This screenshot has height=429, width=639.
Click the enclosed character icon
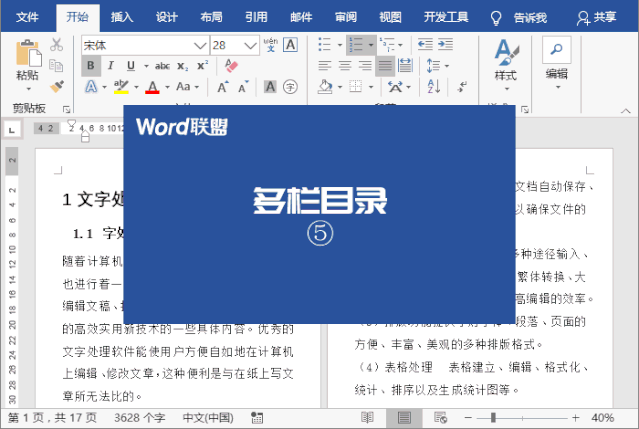point(290,86)
